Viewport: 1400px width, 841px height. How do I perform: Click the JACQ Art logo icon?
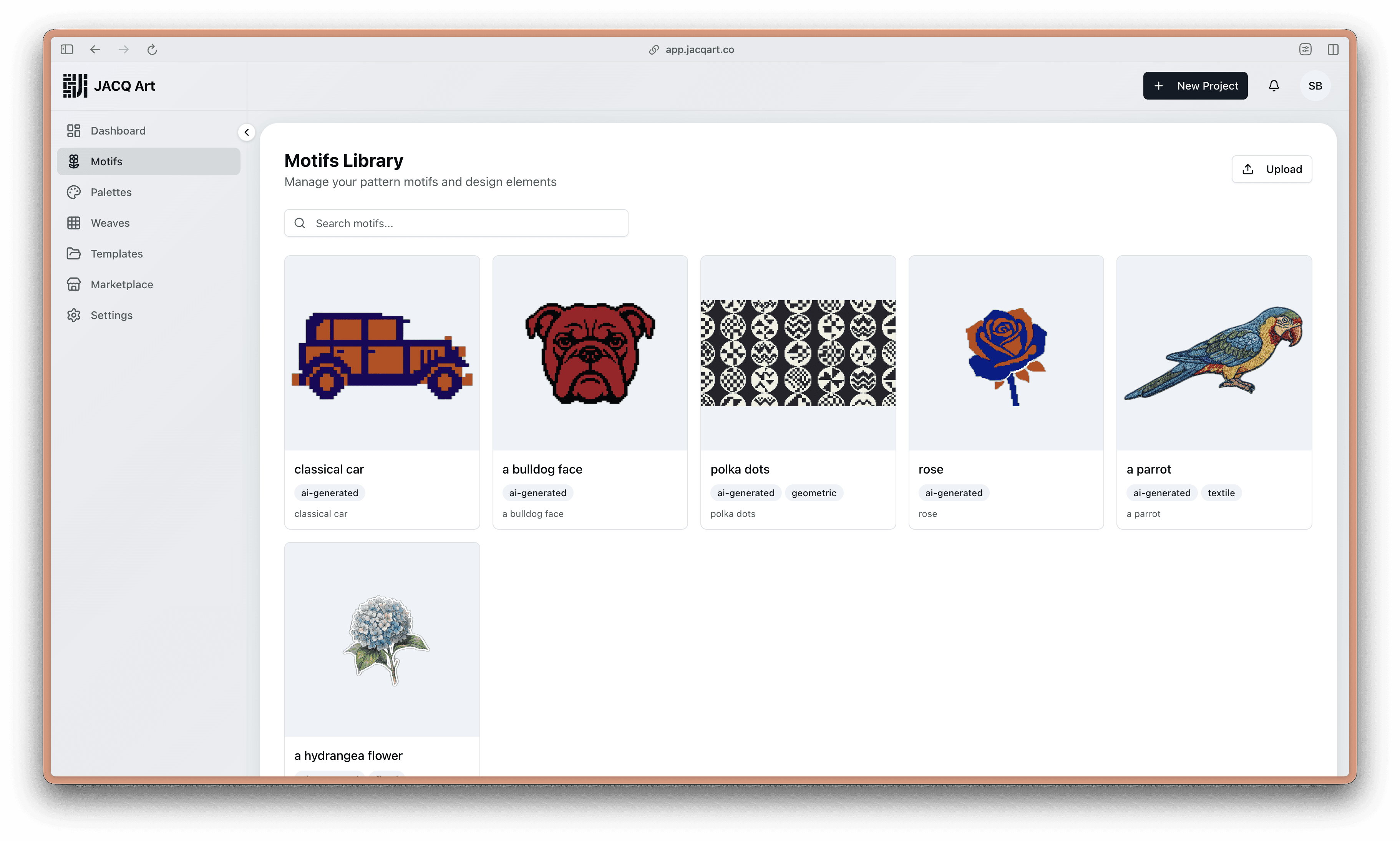tap(75, 86)
